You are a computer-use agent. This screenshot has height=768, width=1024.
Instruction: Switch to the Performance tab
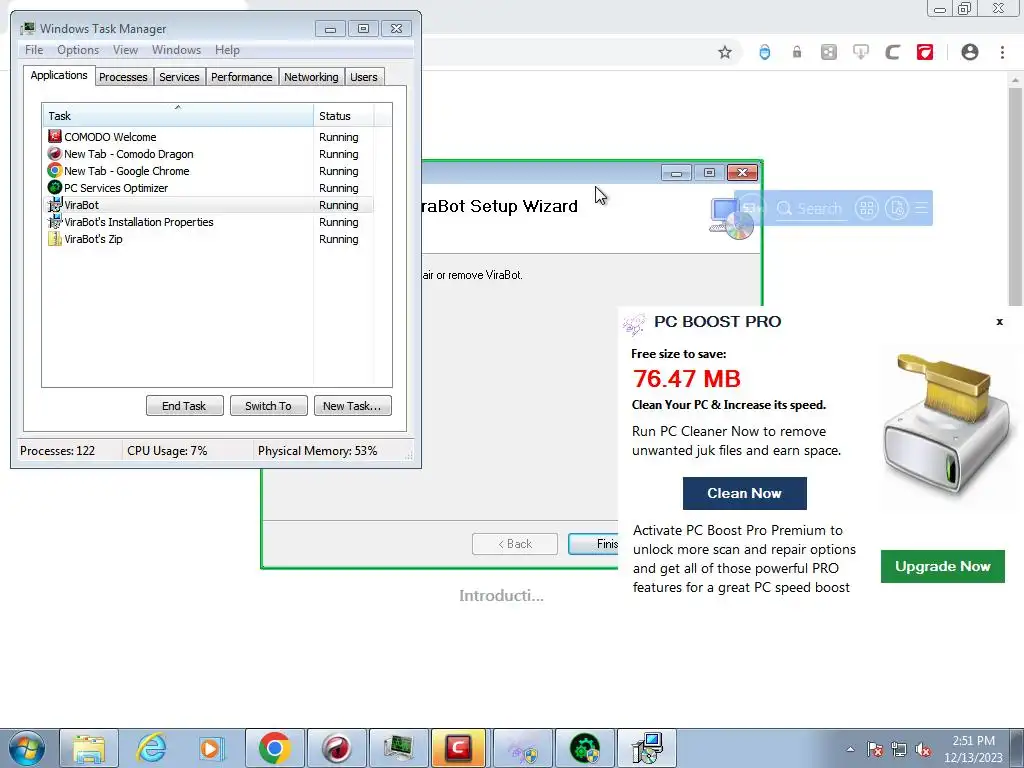(241, 77)
